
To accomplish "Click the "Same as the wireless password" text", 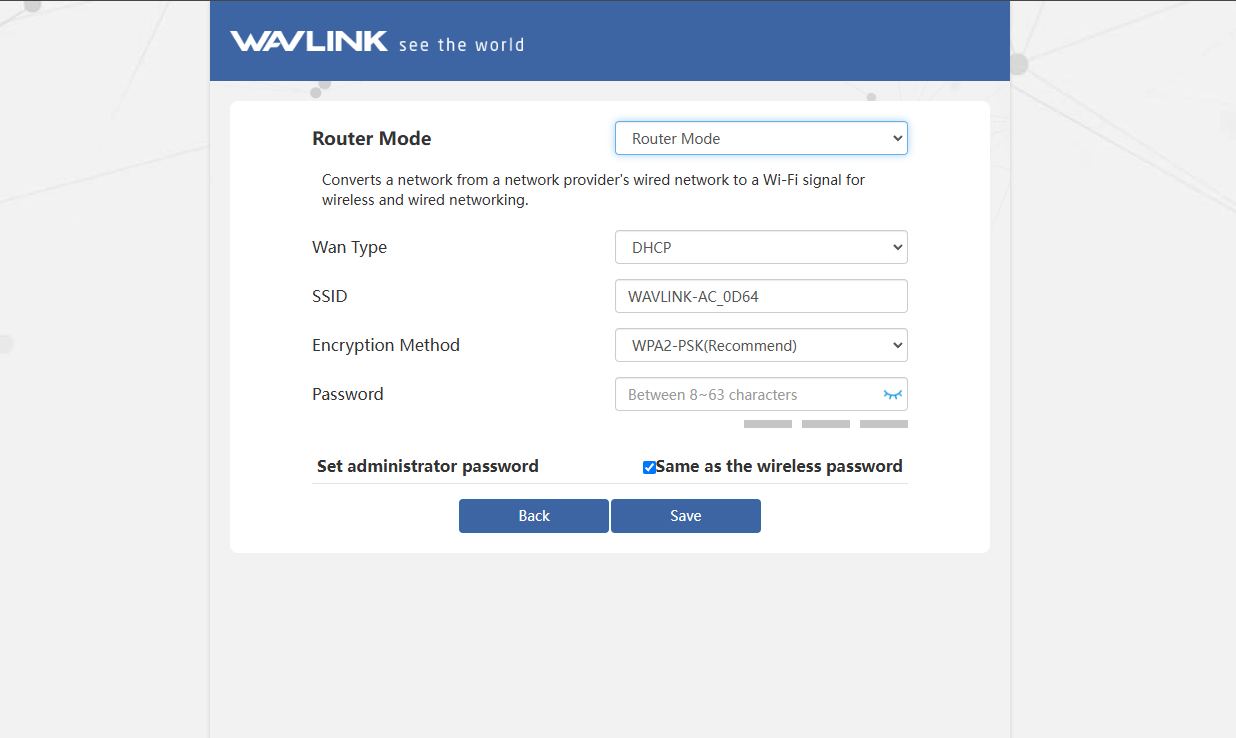I will pyautogui.click(x=779, y=466).
